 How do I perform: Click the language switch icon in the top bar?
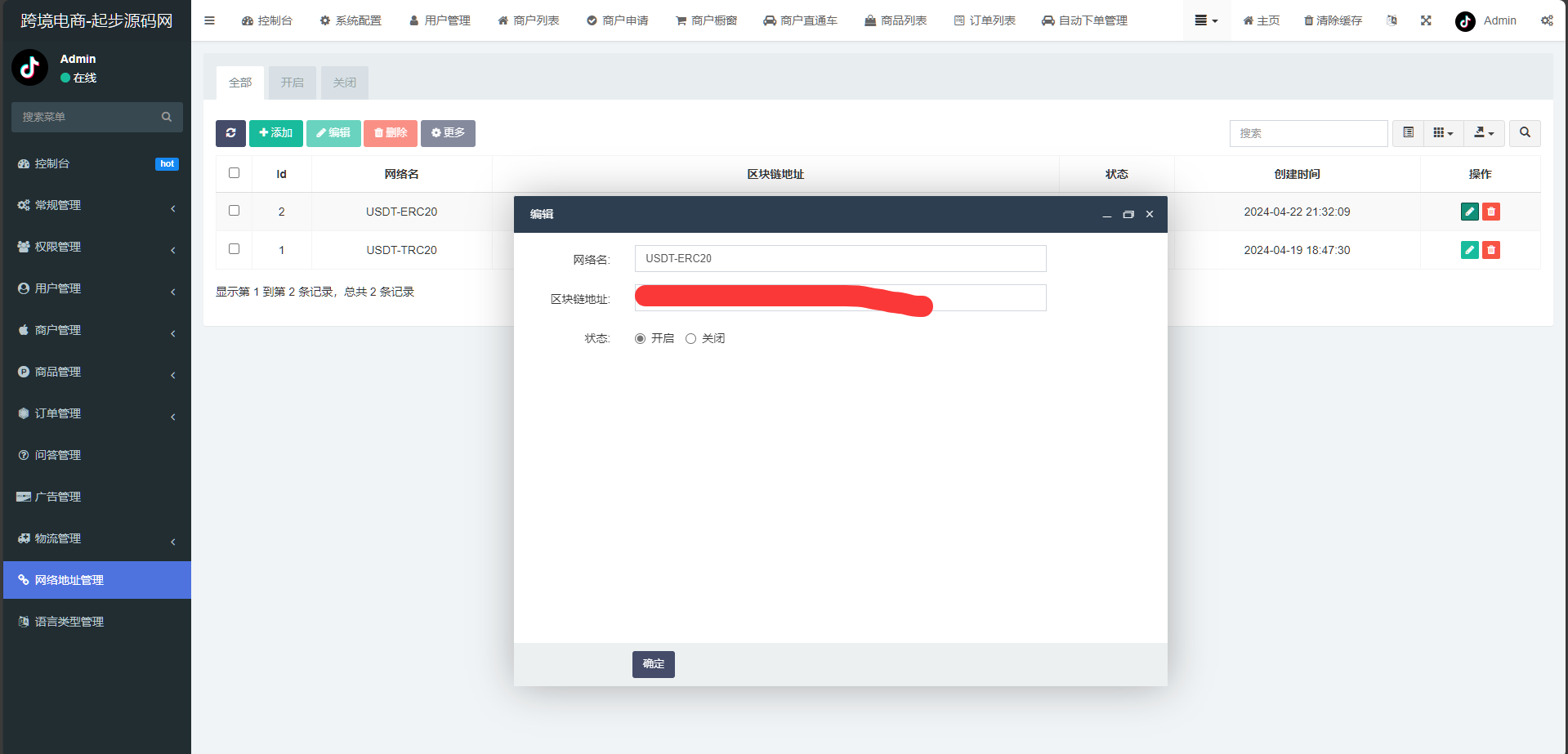(1392, 20)
